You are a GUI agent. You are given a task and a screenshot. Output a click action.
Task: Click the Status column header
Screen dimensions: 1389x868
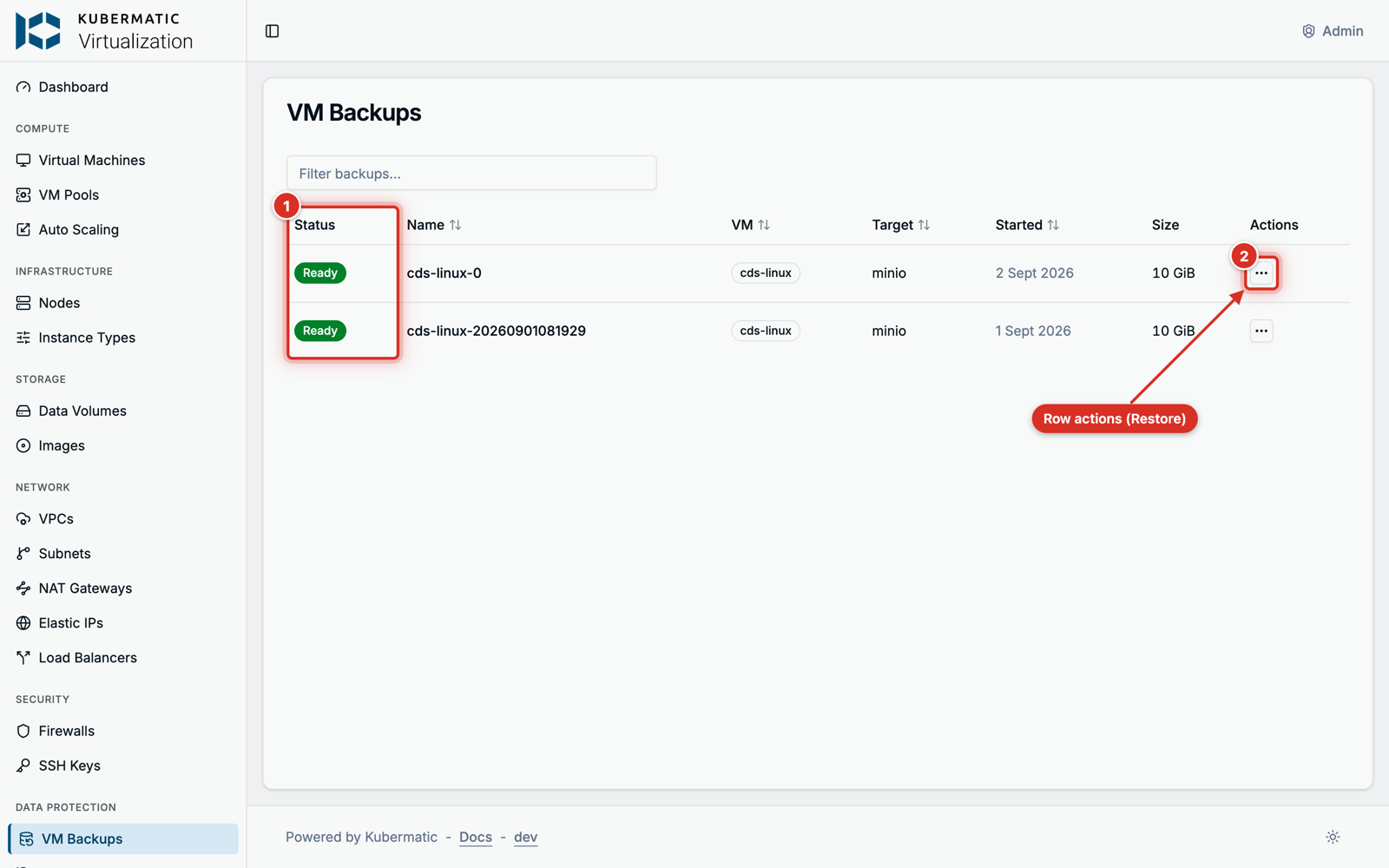click(314, 225)
